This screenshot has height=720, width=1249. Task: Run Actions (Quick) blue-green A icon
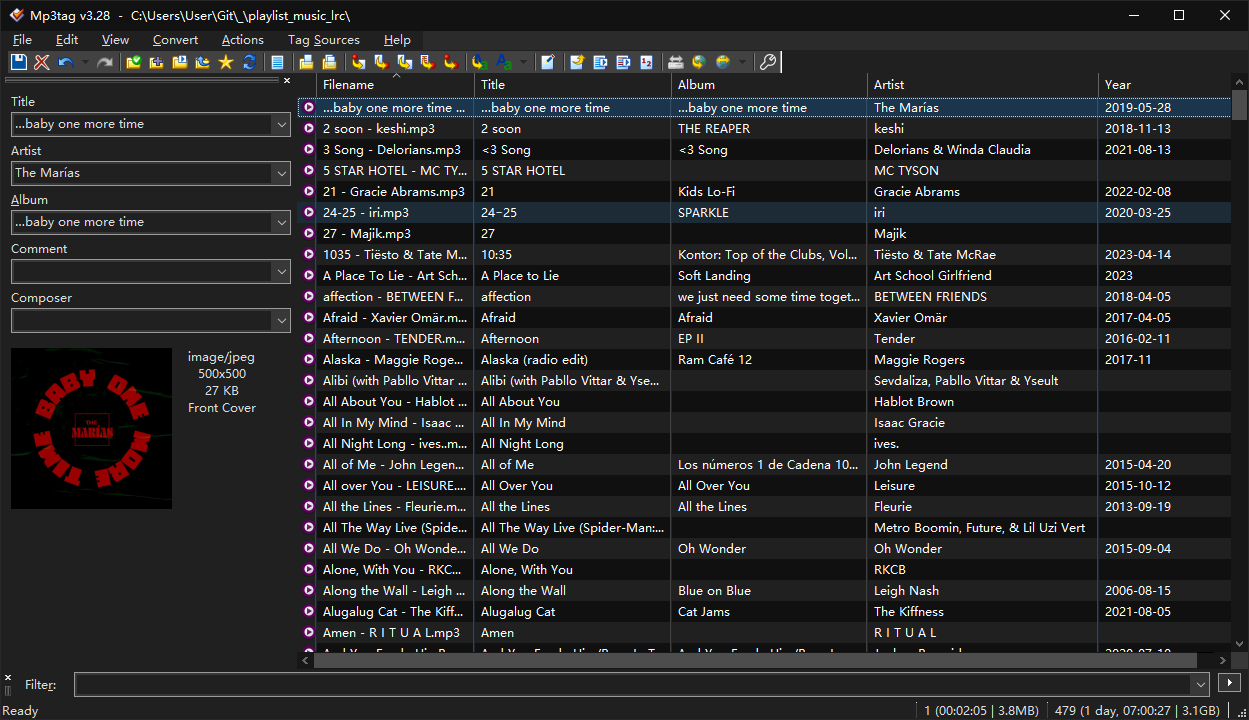(x=504, y=62)
